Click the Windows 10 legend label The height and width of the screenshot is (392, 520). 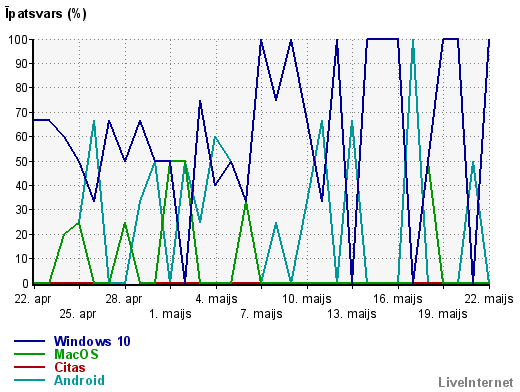92,341
